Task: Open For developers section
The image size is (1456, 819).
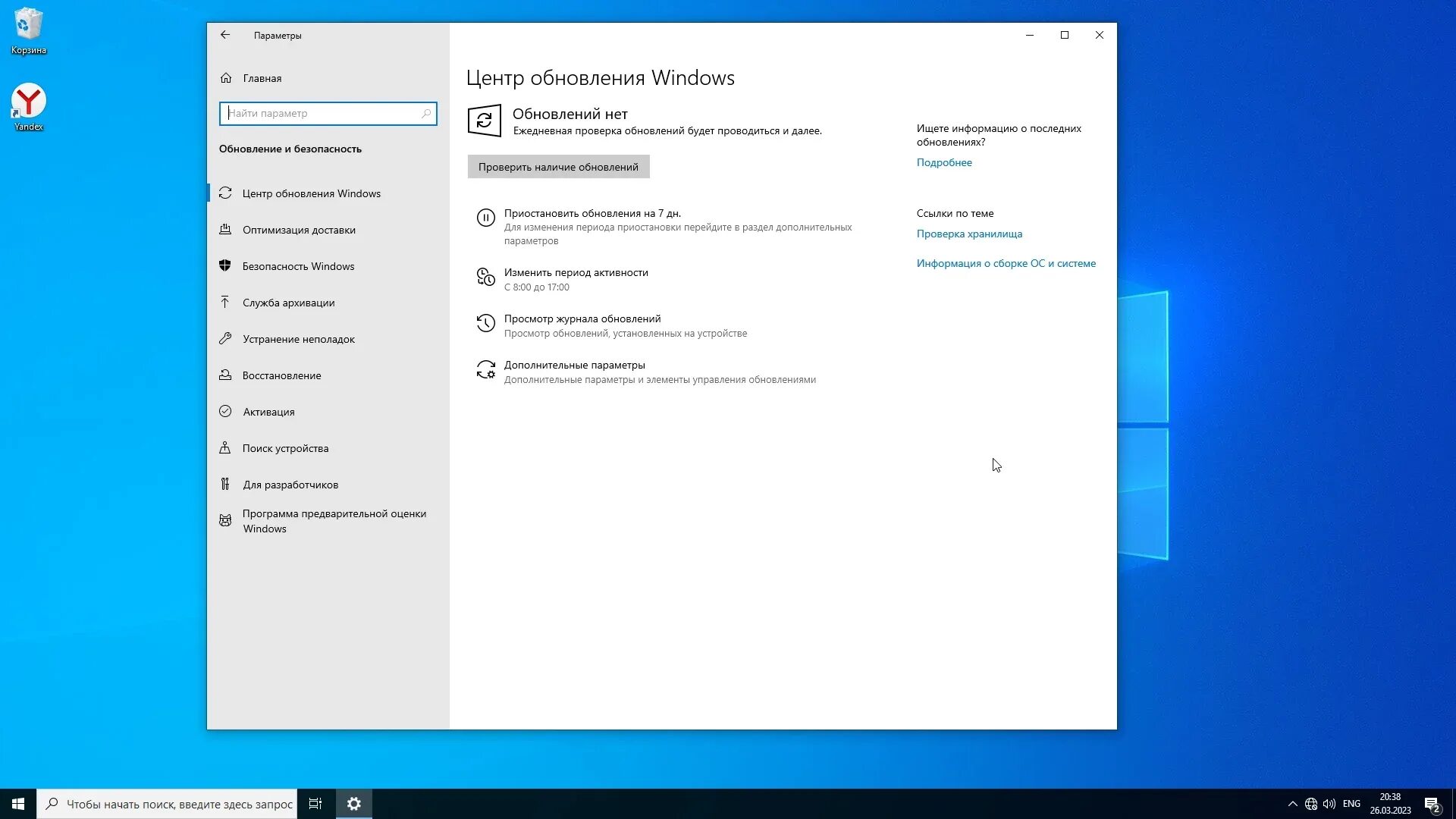Action: pyautogui.click(x=290, y=485)
